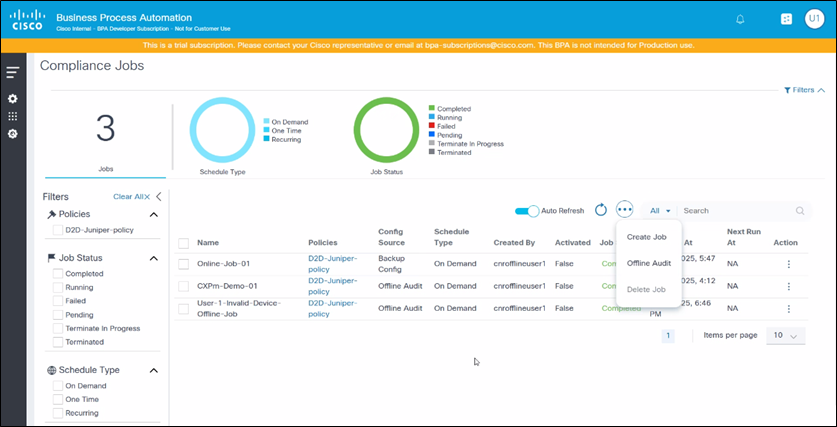Click the three-dot more actions button
Image resolution: width=837 pixels, height=427 pixels.
(x=625, y=210)
